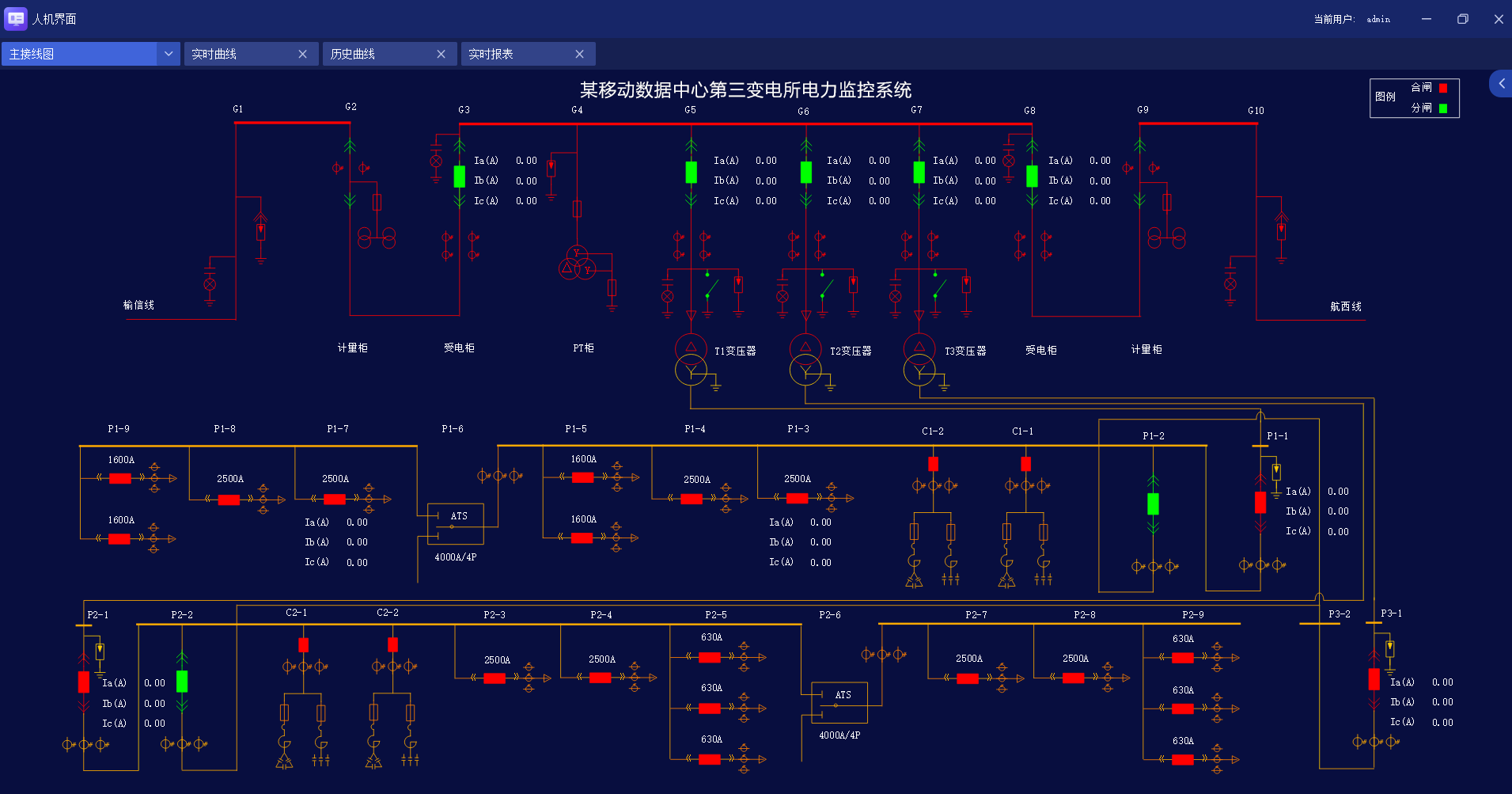Click the PT cabinet voltage transformer symbol
Viewport: 1512px width, 794px height.
[578, 264]
